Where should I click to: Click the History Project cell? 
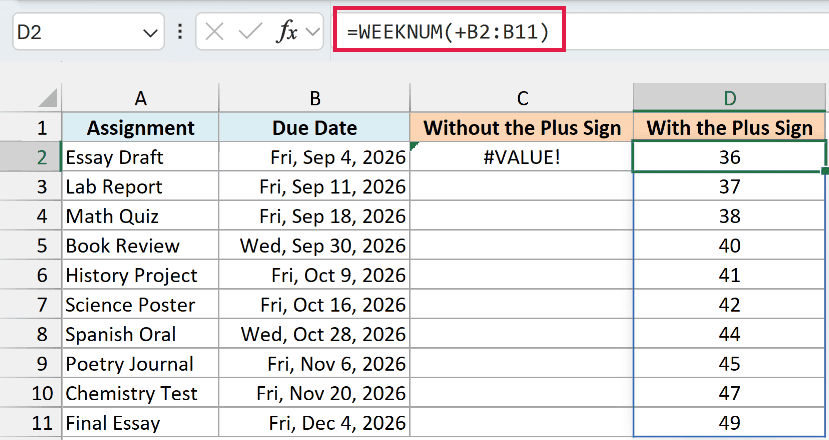(140, 276)
